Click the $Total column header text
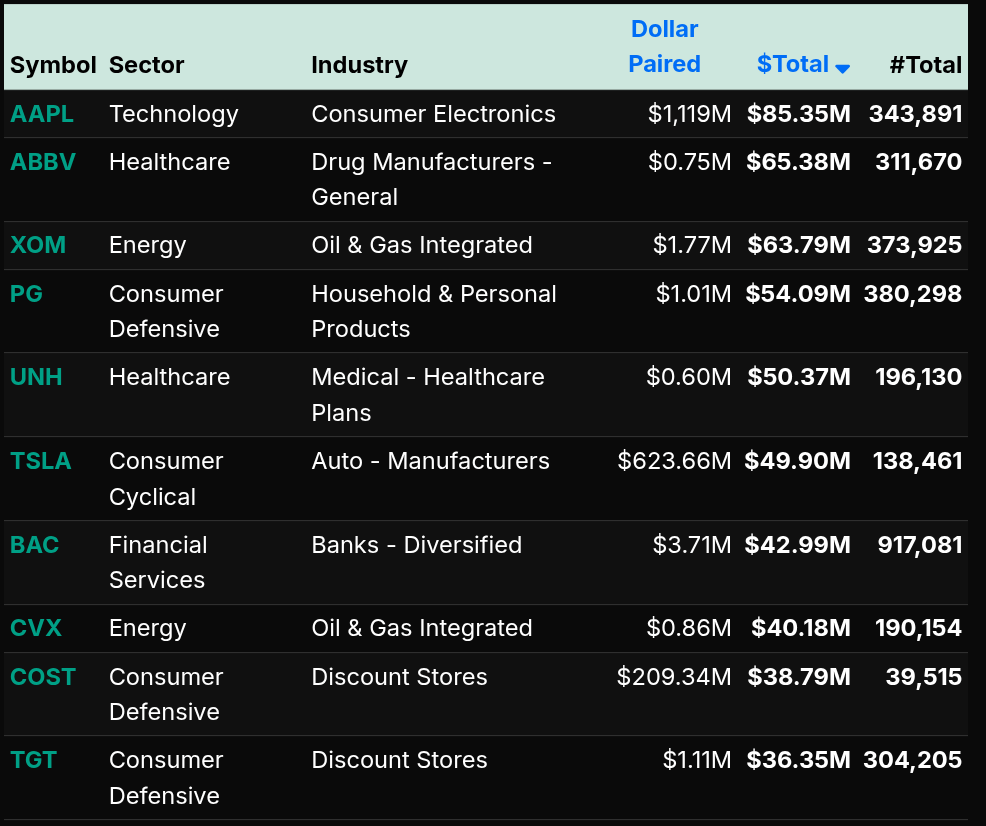This screenshot has width=986, height=826. [x=792, y=64]
